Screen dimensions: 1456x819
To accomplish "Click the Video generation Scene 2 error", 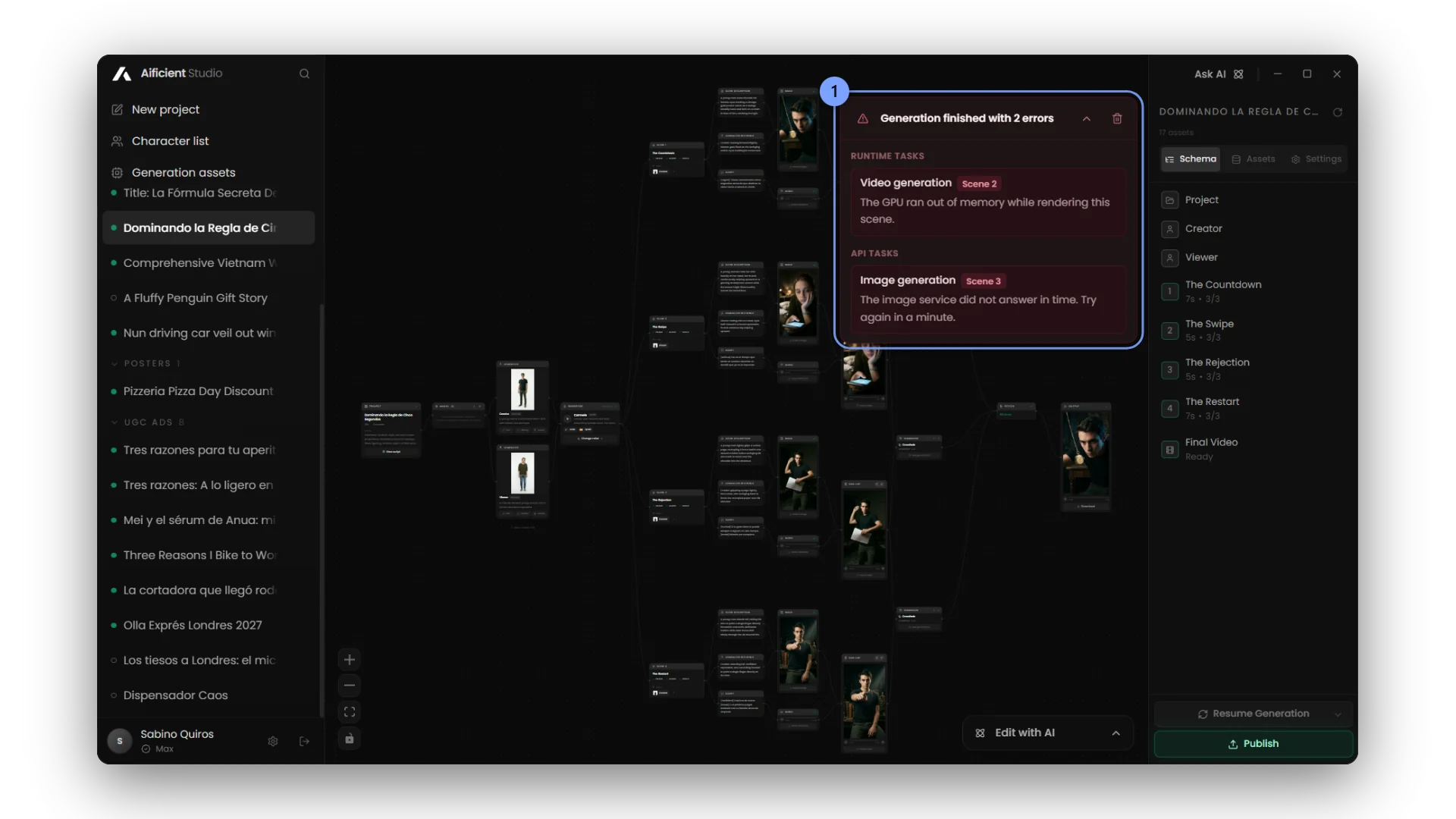I will pos(988,202).
